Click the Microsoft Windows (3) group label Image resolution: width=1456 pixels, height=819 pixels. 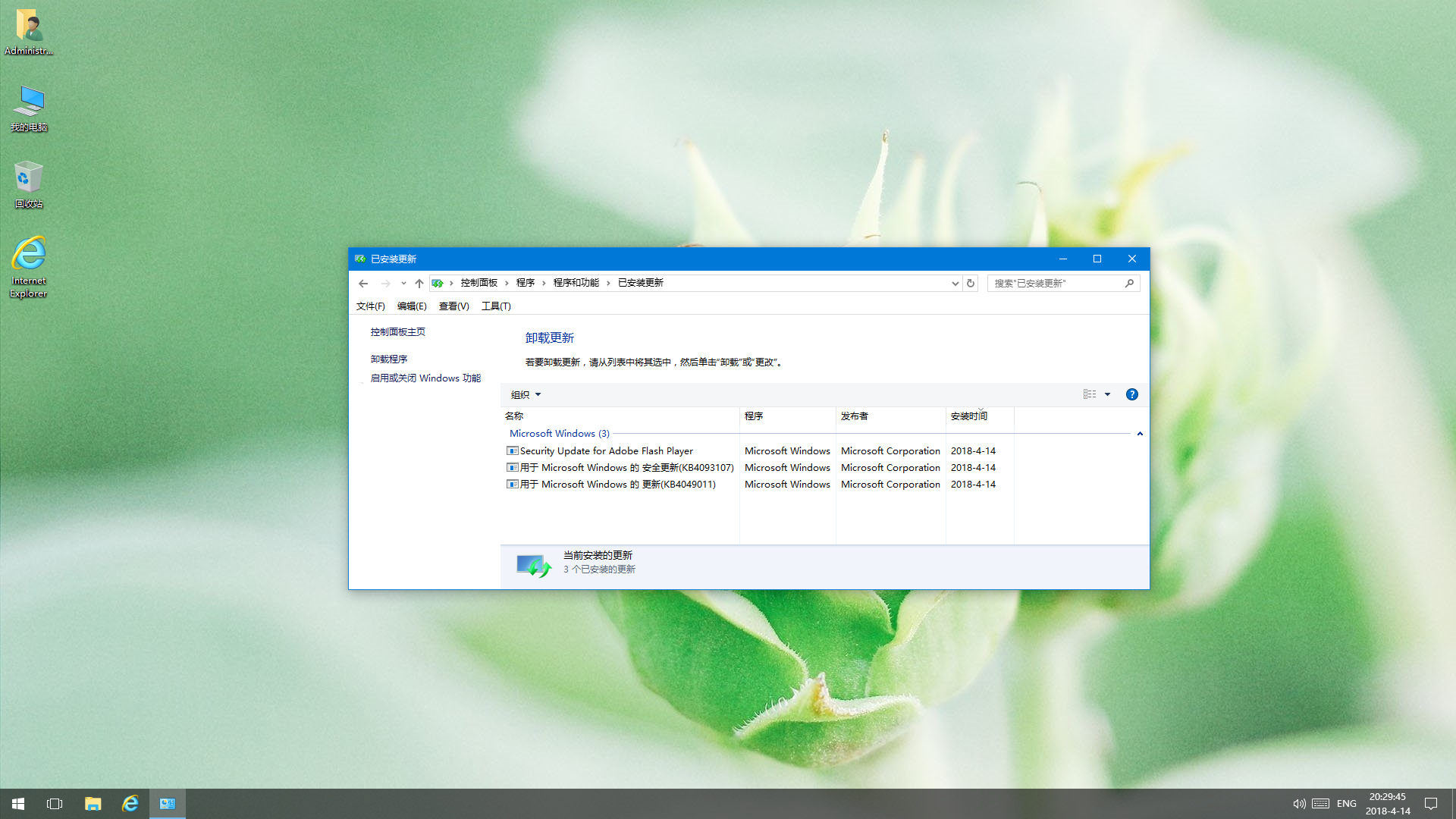point(560,434)
